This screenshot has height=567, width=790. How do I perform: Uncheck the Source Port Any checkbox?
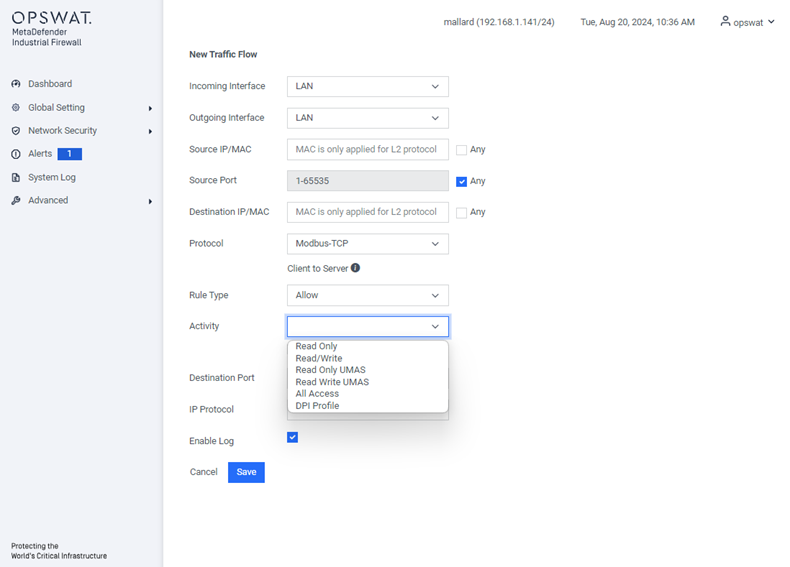[461, 181]
